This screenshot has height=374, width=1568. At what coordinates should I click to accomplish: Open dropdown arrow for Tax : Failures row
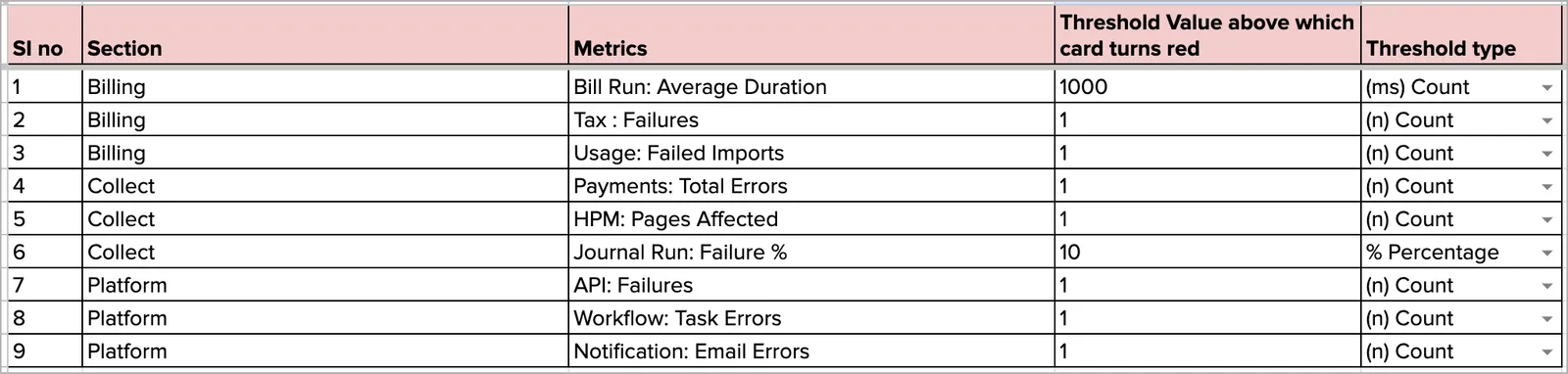pos(1546,121)
